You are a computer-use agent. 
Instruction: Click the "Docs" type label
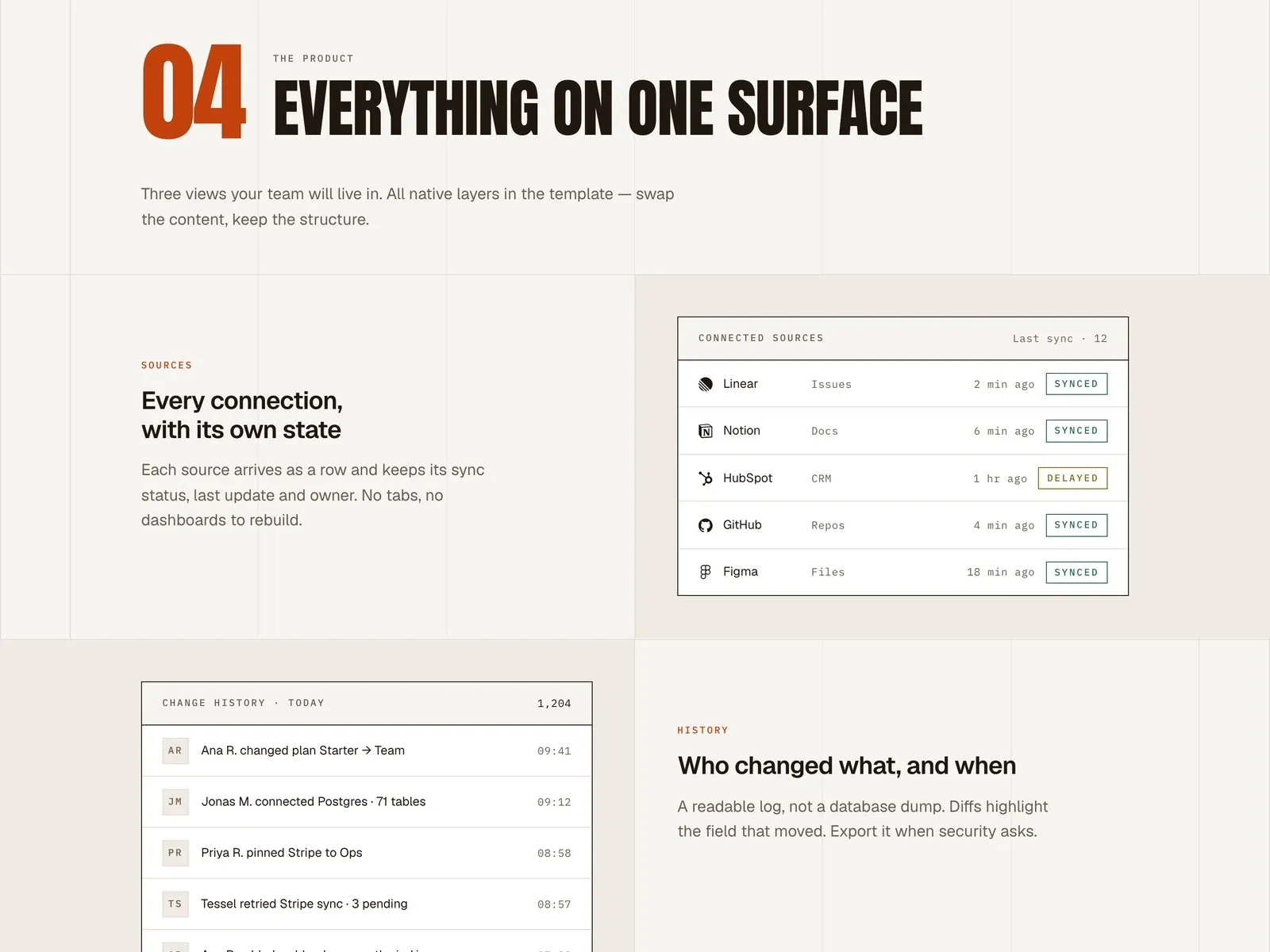[x=825, y=432]
